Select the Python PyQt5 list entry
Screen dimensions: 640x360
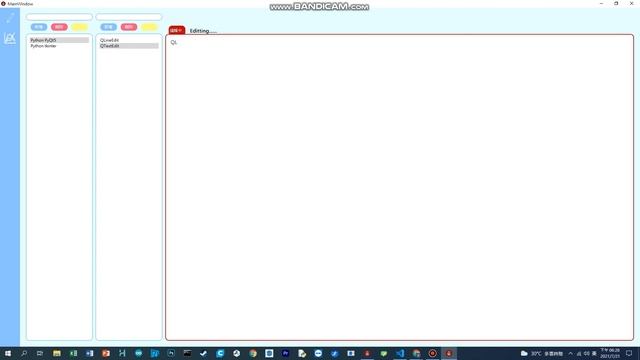59,40
